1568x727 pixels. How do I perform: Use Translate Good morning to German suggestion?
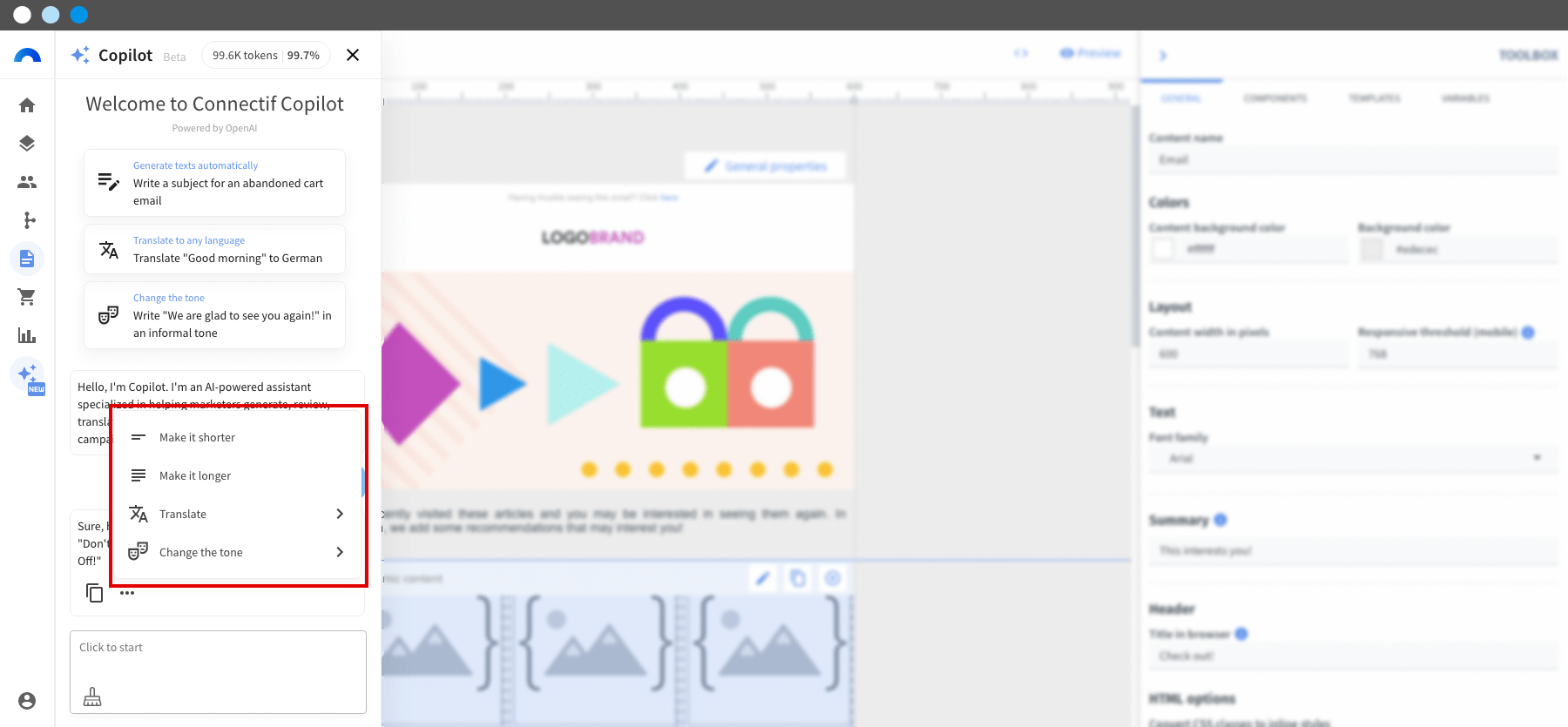tap(214, 249)
